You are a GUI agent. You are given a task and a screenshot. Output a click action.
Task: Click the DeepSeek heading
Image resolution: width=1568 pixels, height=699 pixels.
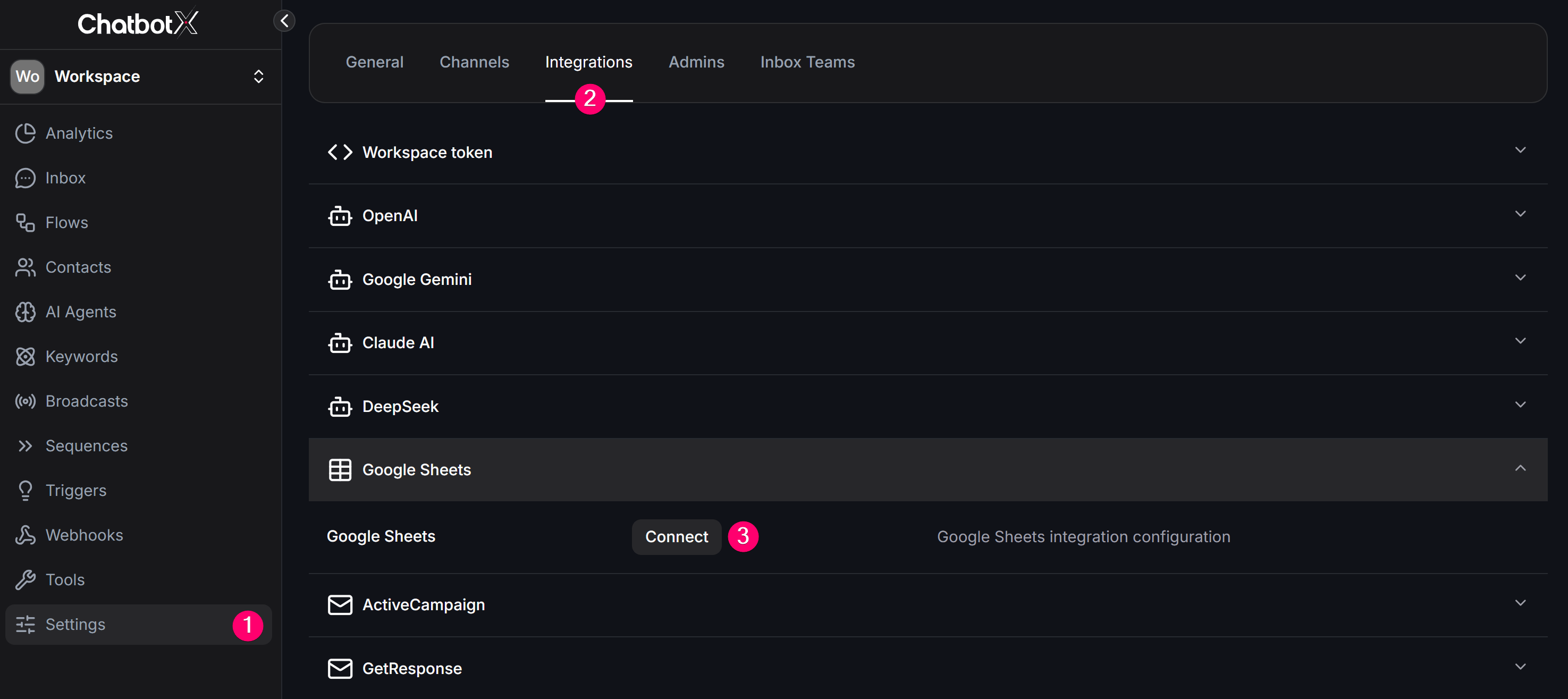pos(400,406)
